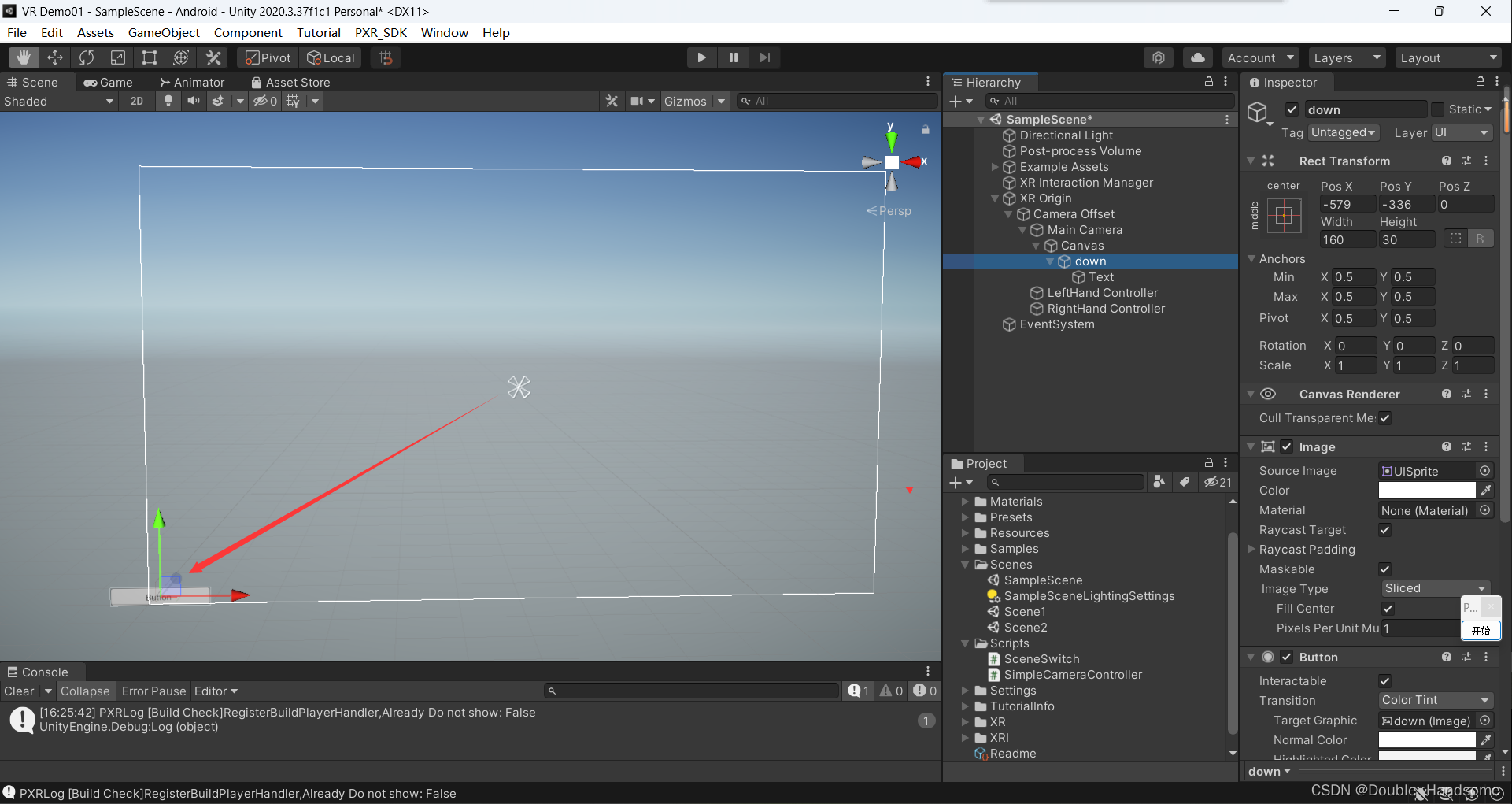The height and width of the screenshot is (804, 1512).
Task: Click the Clear console button
Action: click(x=19, y=691)
